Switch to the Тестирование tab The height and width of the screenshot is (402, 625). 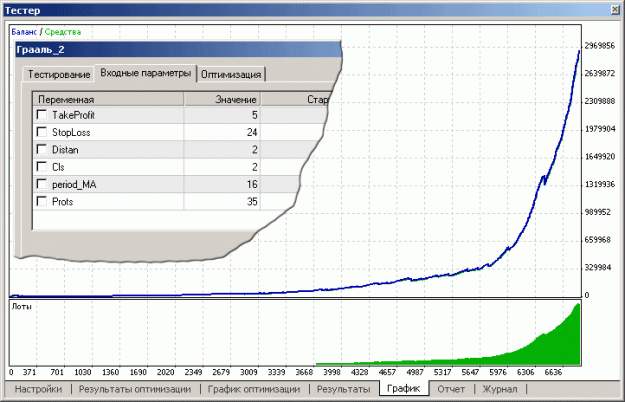coord(59,75)
